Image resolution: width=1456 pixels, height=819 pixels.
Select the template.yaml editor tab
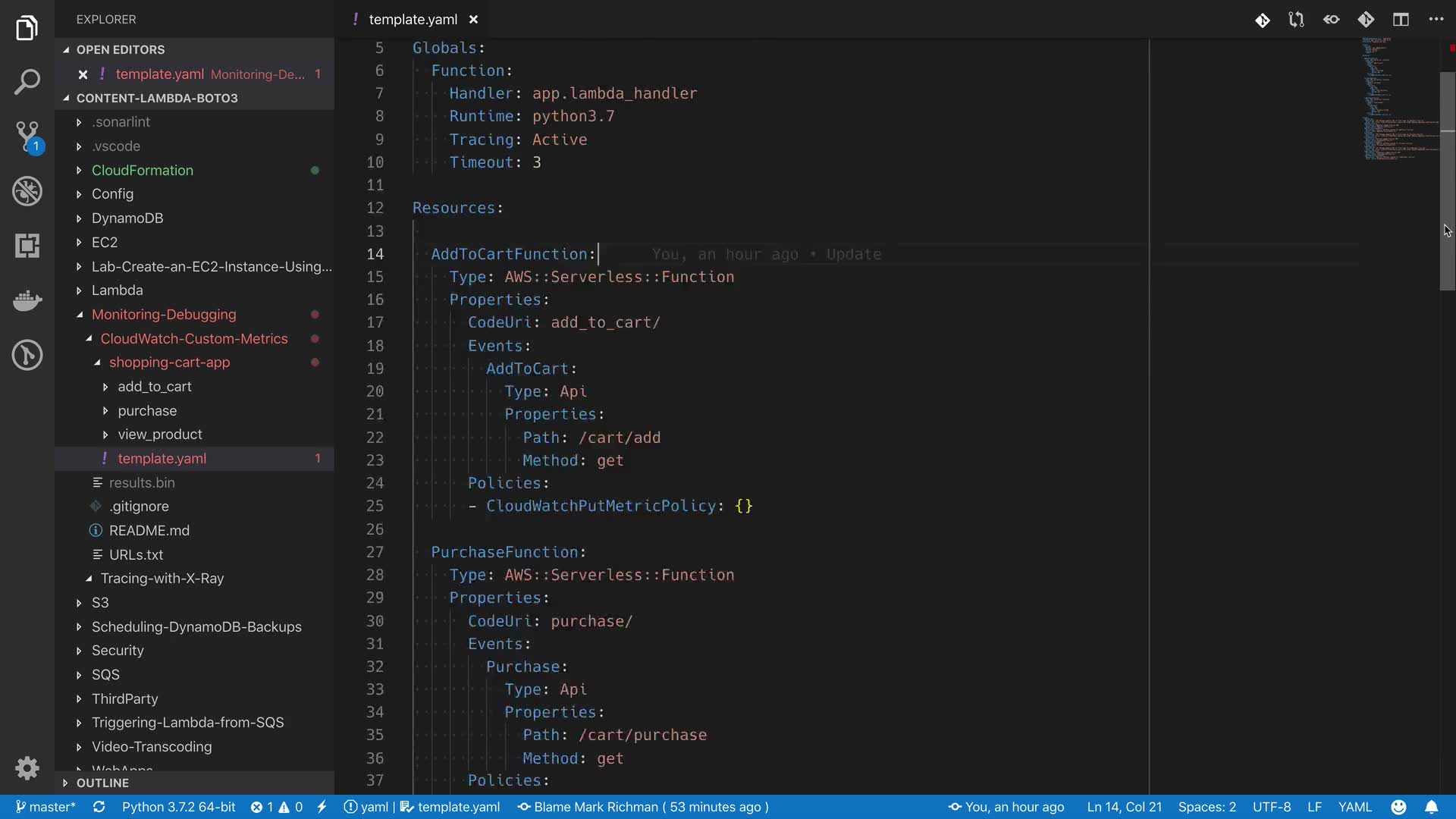click(x=413, y=20)
